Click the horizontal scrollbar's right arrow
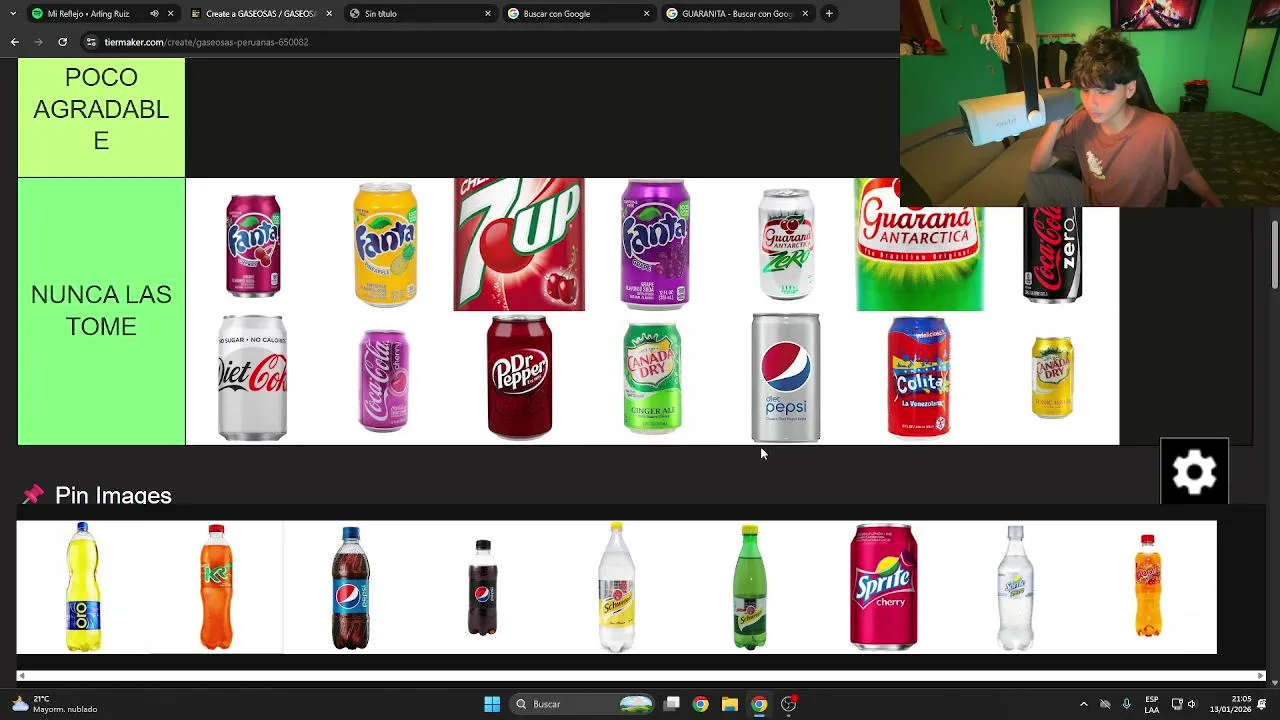Screen dimensions: 1280x720 click(x=1261, y=677)
